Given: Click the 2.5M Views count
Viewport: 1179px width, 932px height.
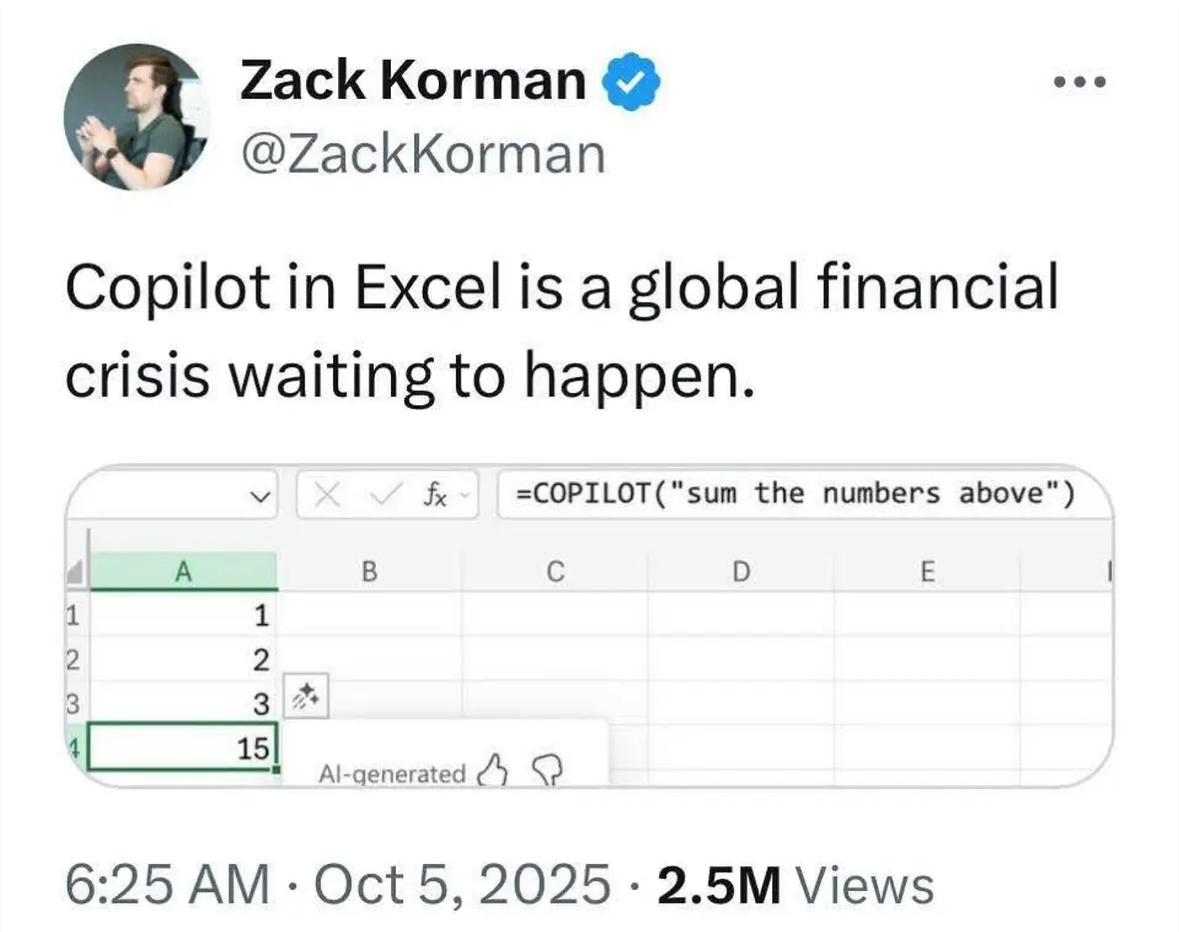Looking at the screenshot, I should tap(795, 884).
